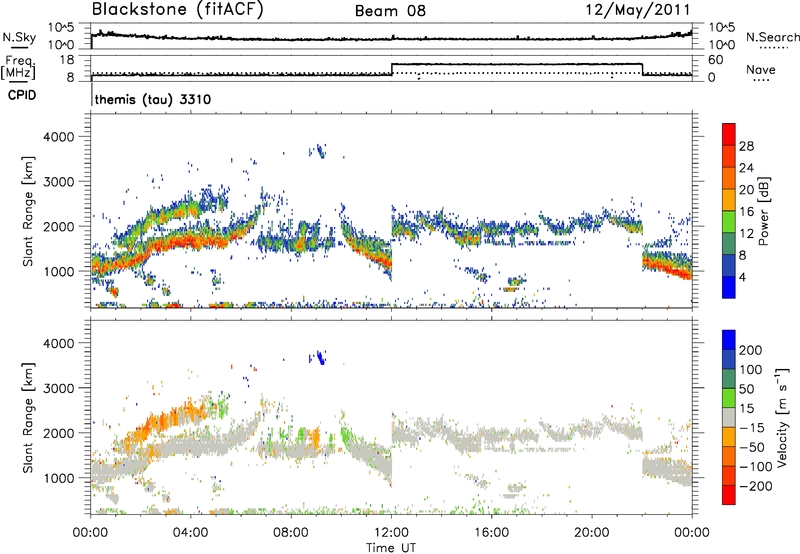The height and width of the screenshot is (554, 800).
Task: Click the 'Time UT' axis title
Action: (391, 548)
